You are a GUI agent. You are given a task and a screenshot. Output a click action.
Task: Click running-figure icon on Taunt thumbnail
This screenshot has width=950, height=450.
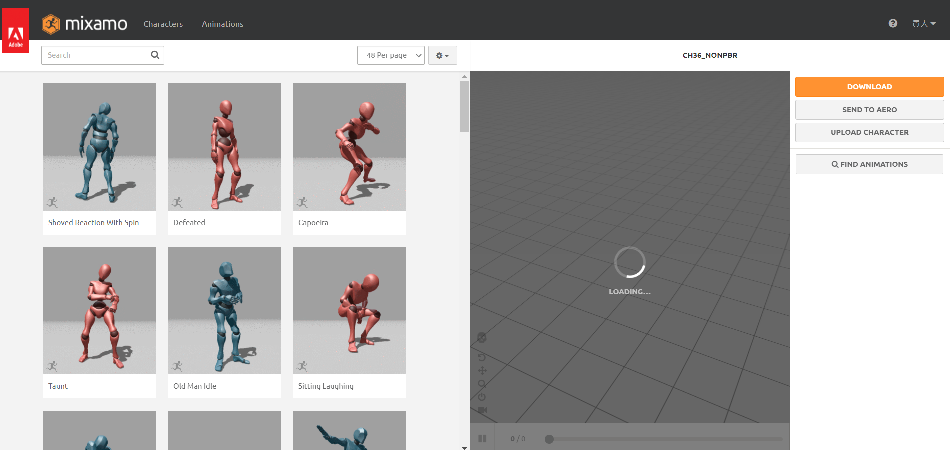52,366
